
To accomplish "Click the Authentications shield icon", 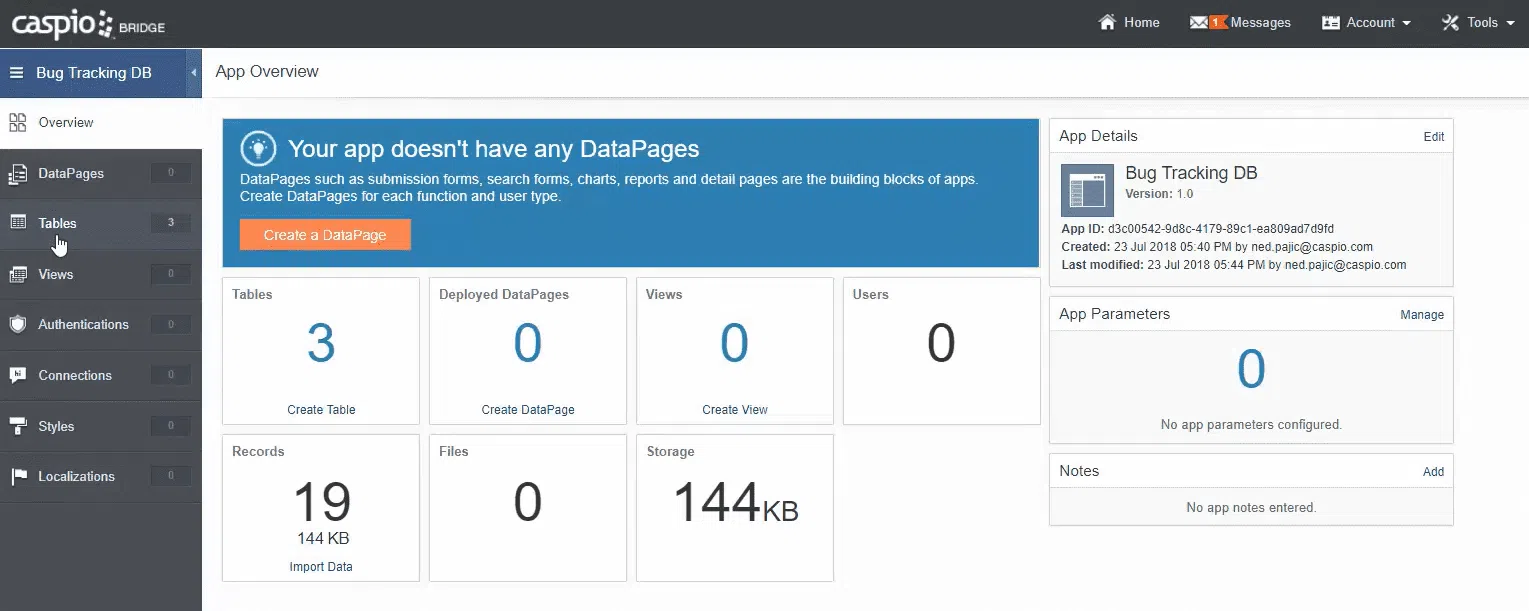I will coord(18,324).
